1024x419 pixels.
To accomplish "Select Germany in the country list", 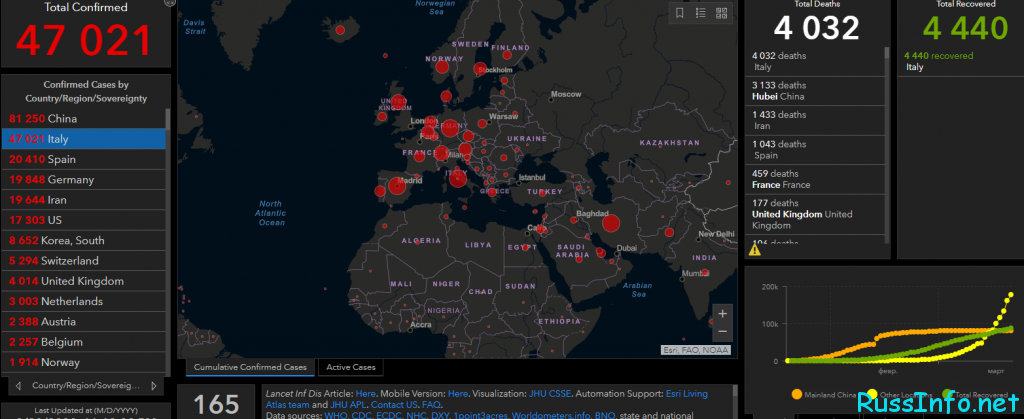I will (84, 179).
